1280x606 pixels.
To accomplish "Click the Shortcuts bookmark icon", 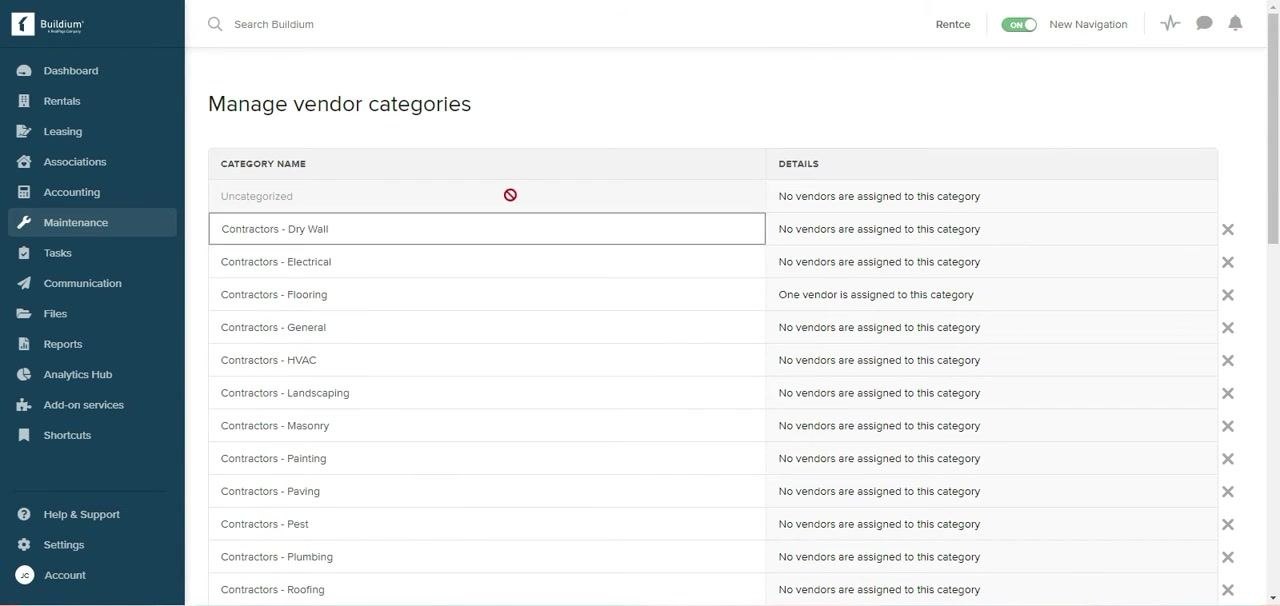I will pyautogui.click(x=24, y=435).
